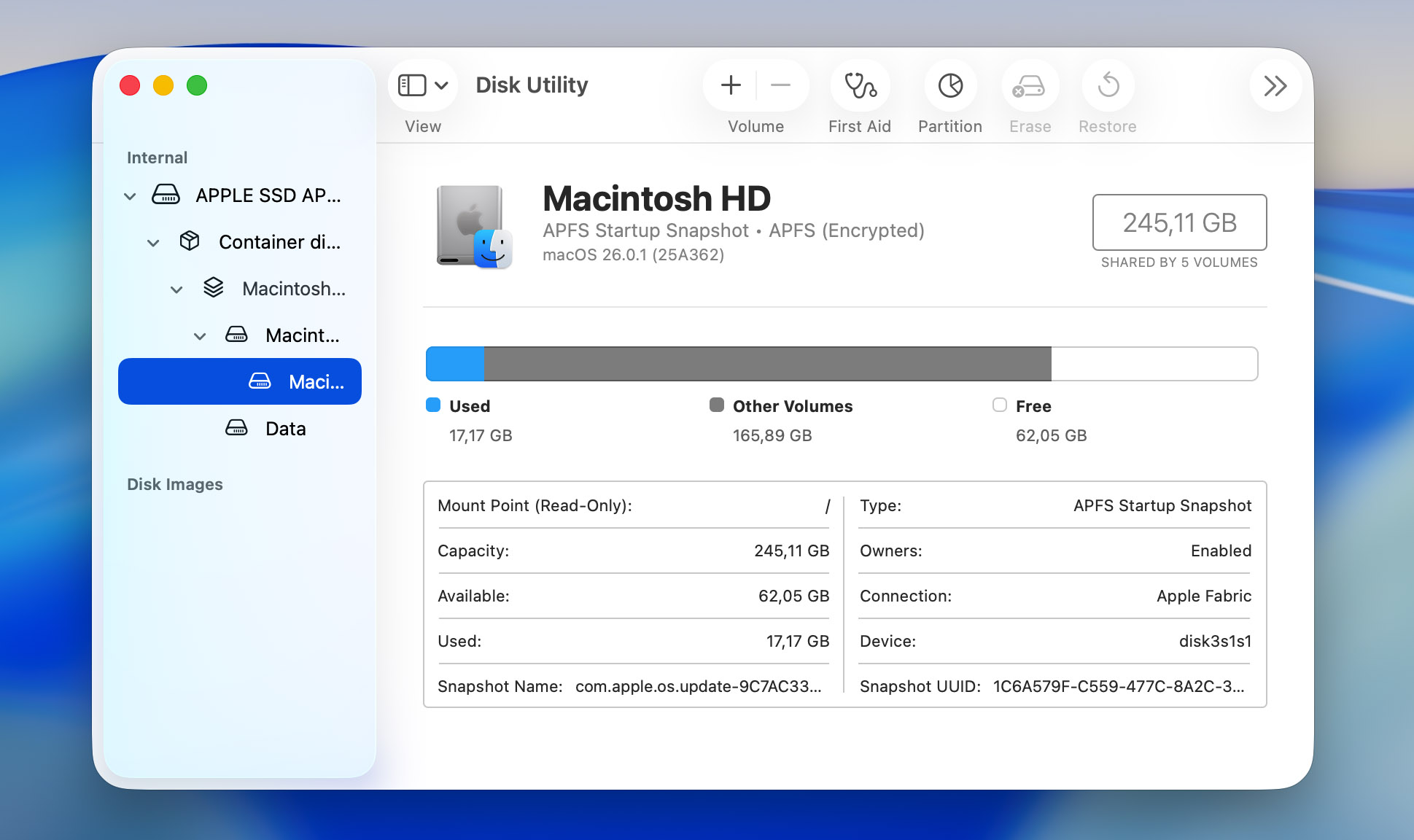Click the macOS 26.0.1 version text
The height and width of the screenshot is (840, 1414).
633,254
